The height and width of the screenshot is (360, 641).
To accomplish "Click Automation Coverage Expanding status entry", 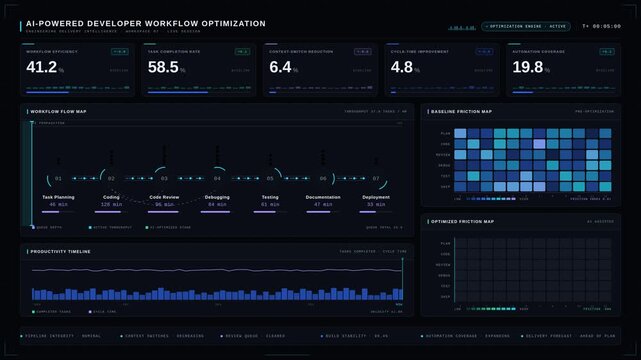I will tap(466, 336).
